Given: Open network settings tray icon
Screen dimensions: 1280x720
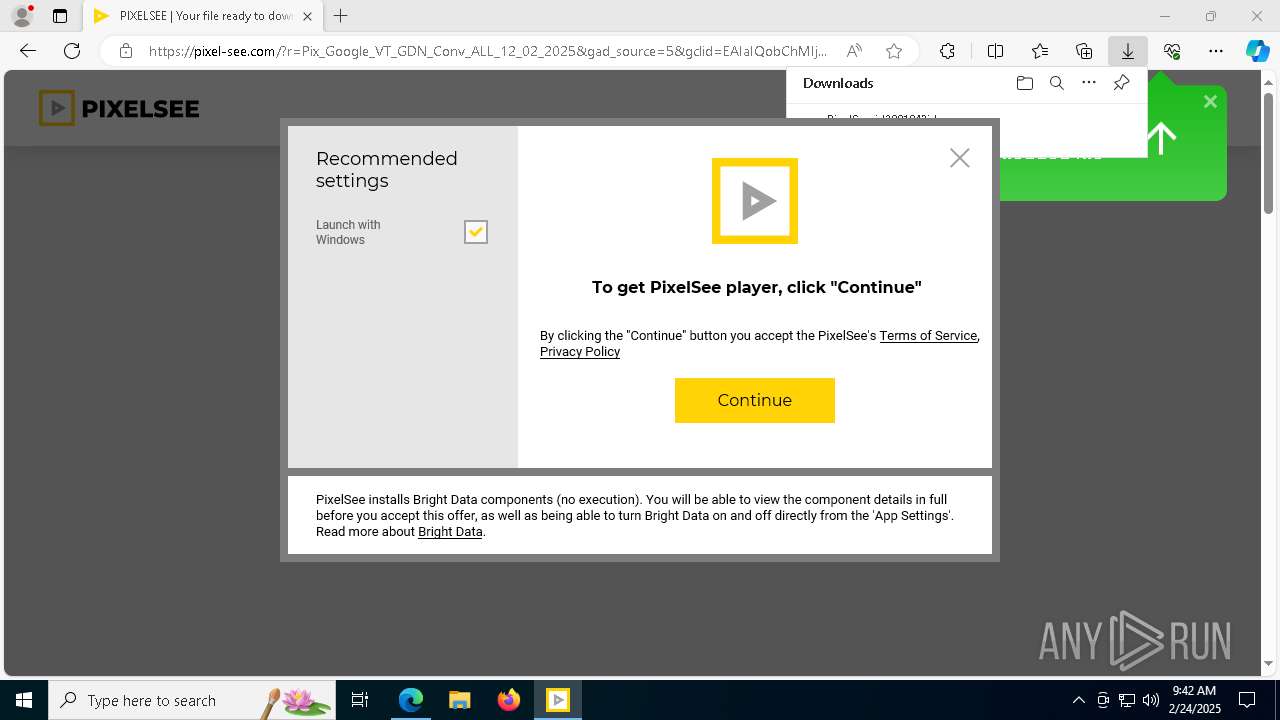Looking at the screenshot, I should click(1126, 700).
